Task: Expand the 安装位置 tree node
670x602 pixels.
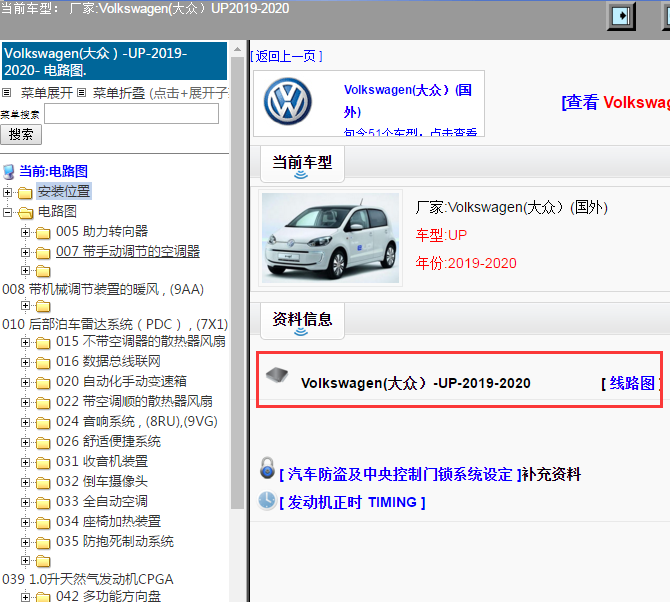Action: click(x=7, y=192)
